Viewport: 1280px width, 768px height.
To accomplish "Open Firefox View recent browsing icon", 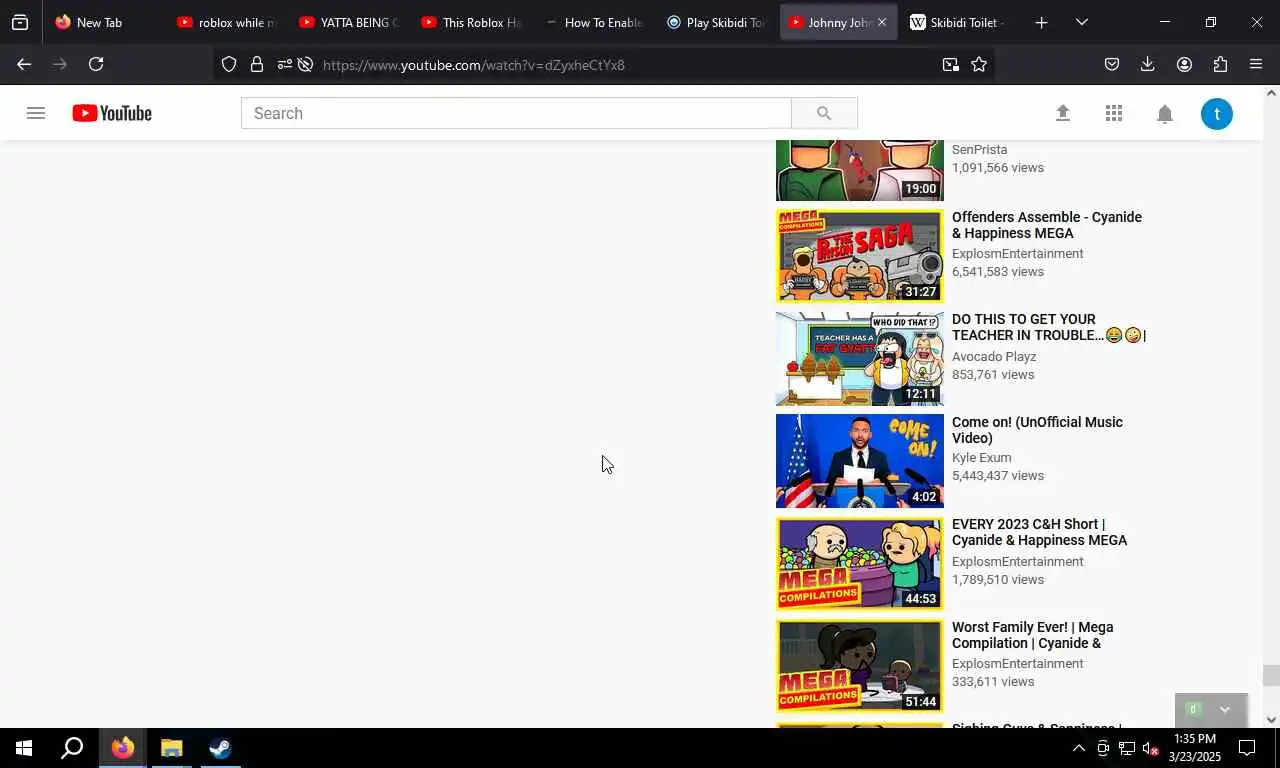I will click(20, 22).
